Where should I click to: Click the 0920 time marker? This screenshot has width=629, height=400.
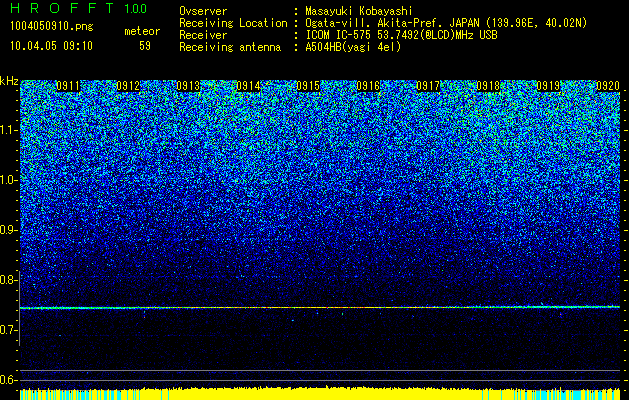608,86
